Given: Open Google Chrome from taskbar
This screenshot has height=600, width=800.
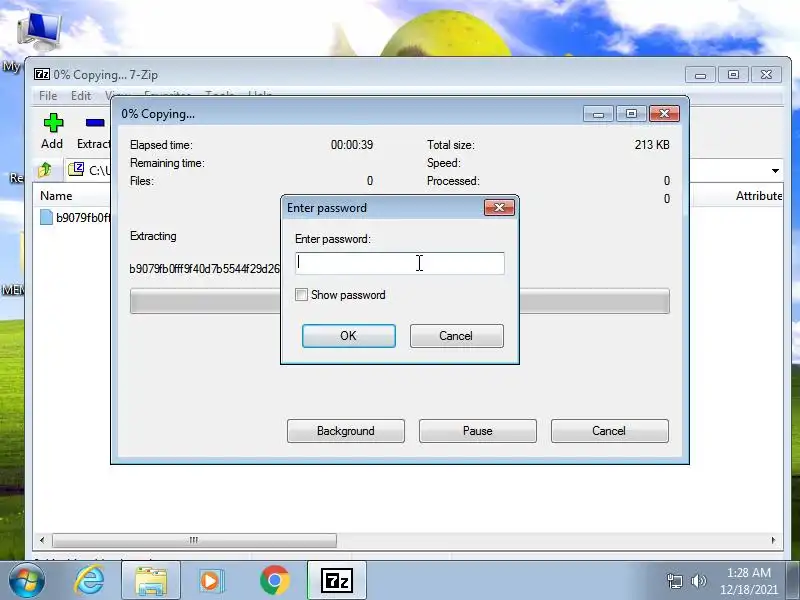Looking at the screenshot, I should tap(274, 581).
